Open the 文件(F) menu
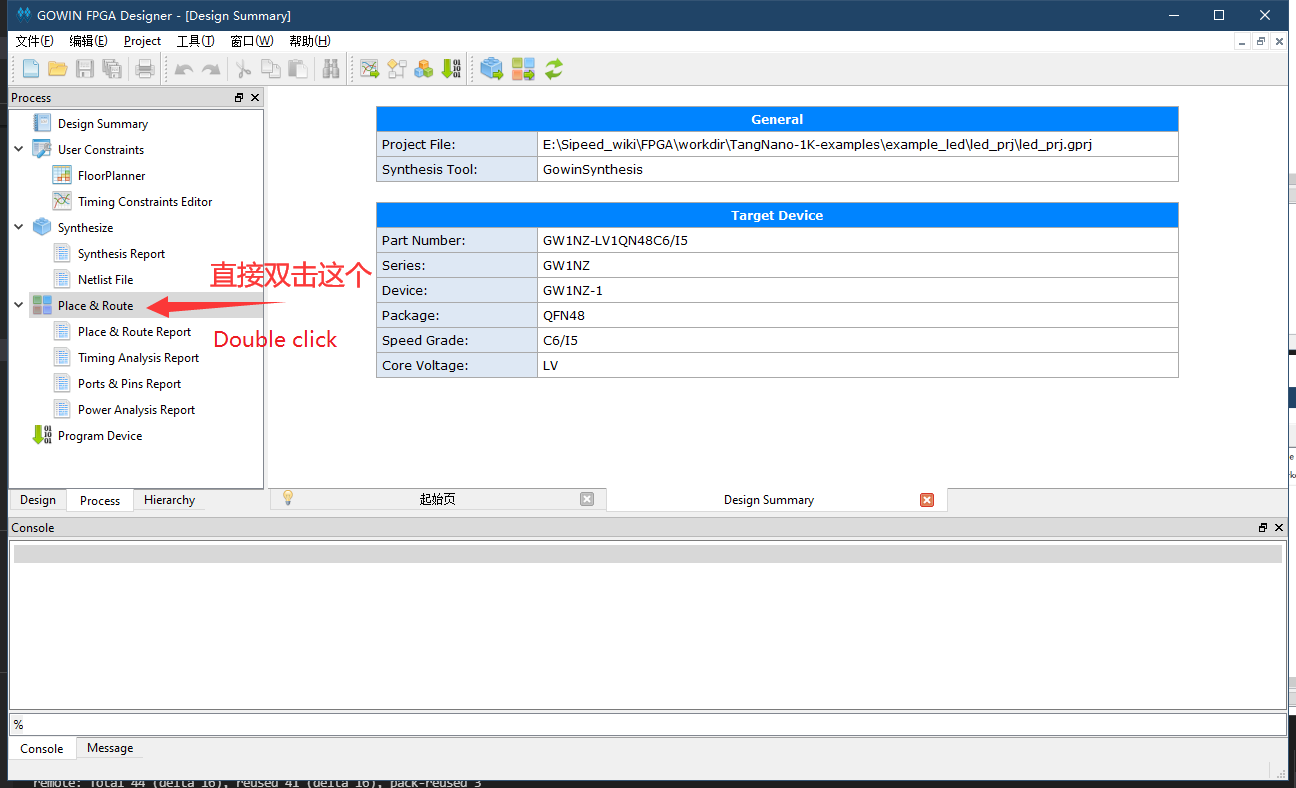The height and width of the screenshot is (788, 1296). [35, 41]
